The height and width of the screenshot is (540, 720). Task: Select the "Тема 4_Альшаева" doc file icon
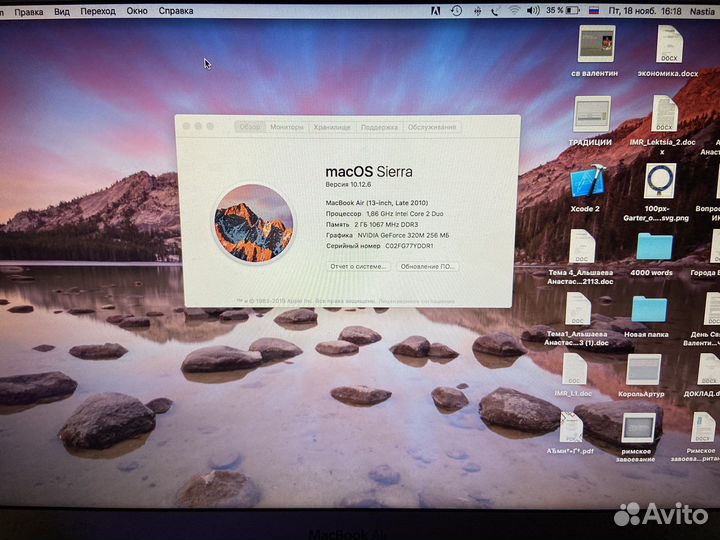(x=582, y=247)
